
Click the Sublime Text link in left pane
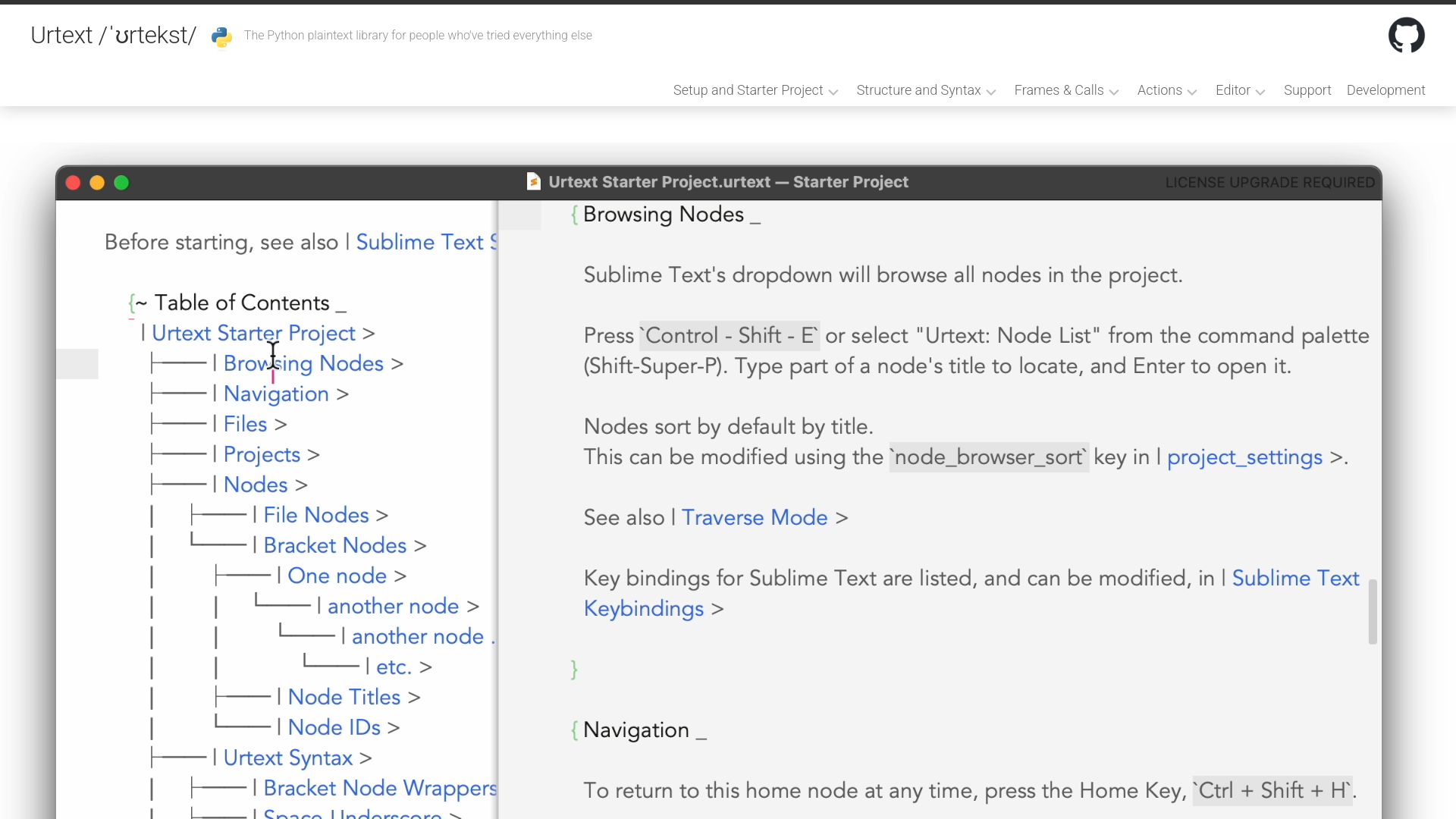(426, 242)
